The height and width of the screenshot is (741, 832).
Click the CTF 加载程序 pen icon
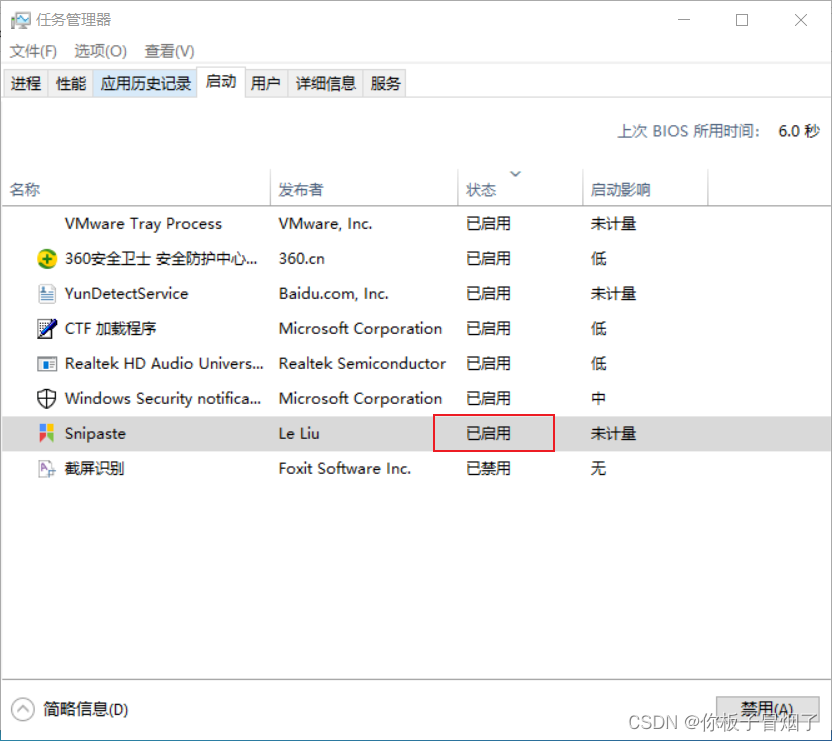pyautogui.click(x=47, y=329)
